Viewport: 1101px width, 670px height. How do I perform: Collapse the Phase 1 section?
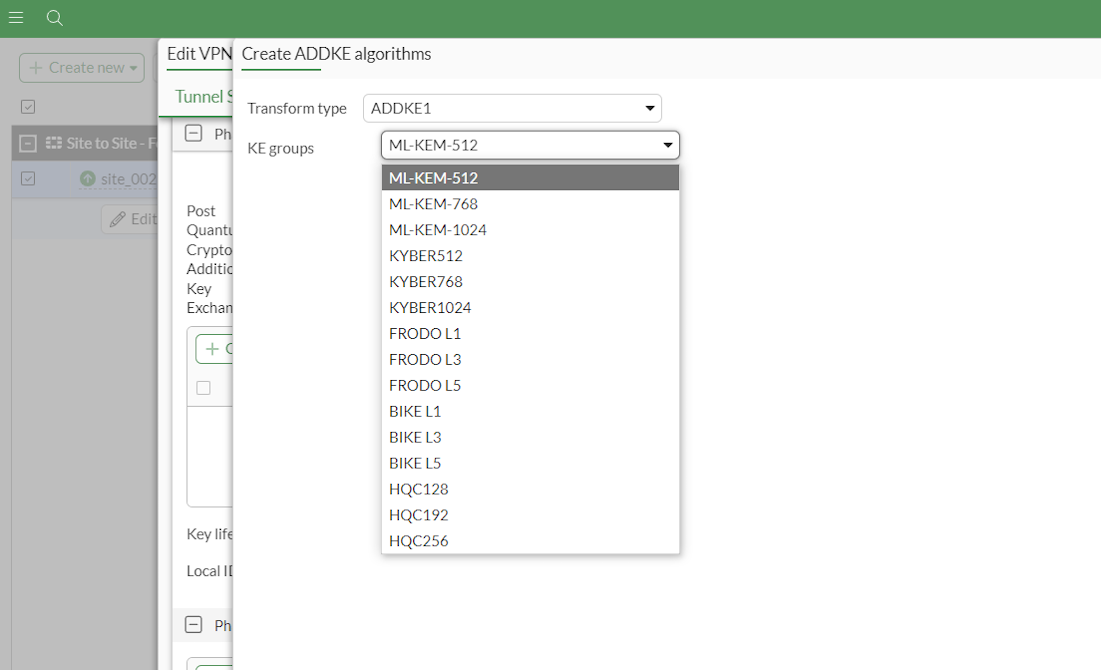[x=193, y=133]
